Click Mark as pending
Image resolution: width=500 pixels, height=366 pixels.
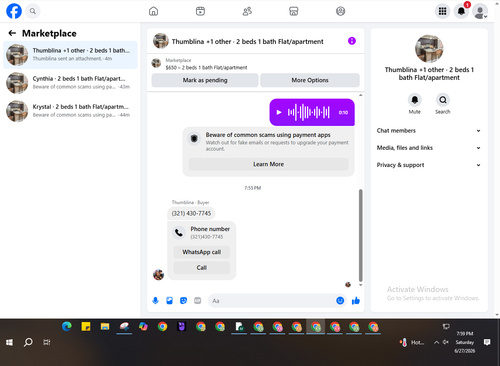pyautogui.click(x=205, y=80)
